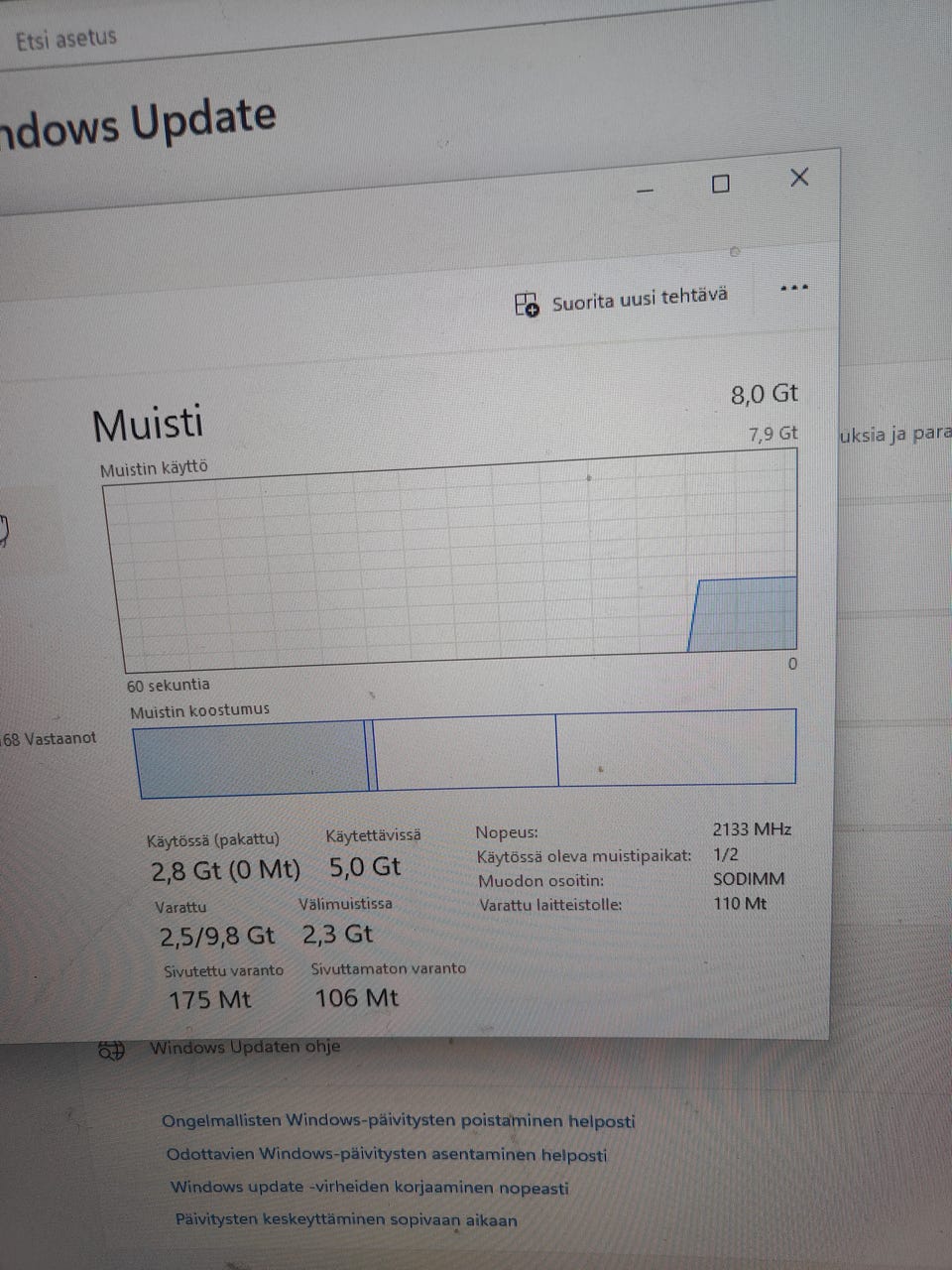The width and height of the screenshot is (952, 1270).
Task: Click the Käytössä (pakattu) label
Action: click(x=213, y=840)
